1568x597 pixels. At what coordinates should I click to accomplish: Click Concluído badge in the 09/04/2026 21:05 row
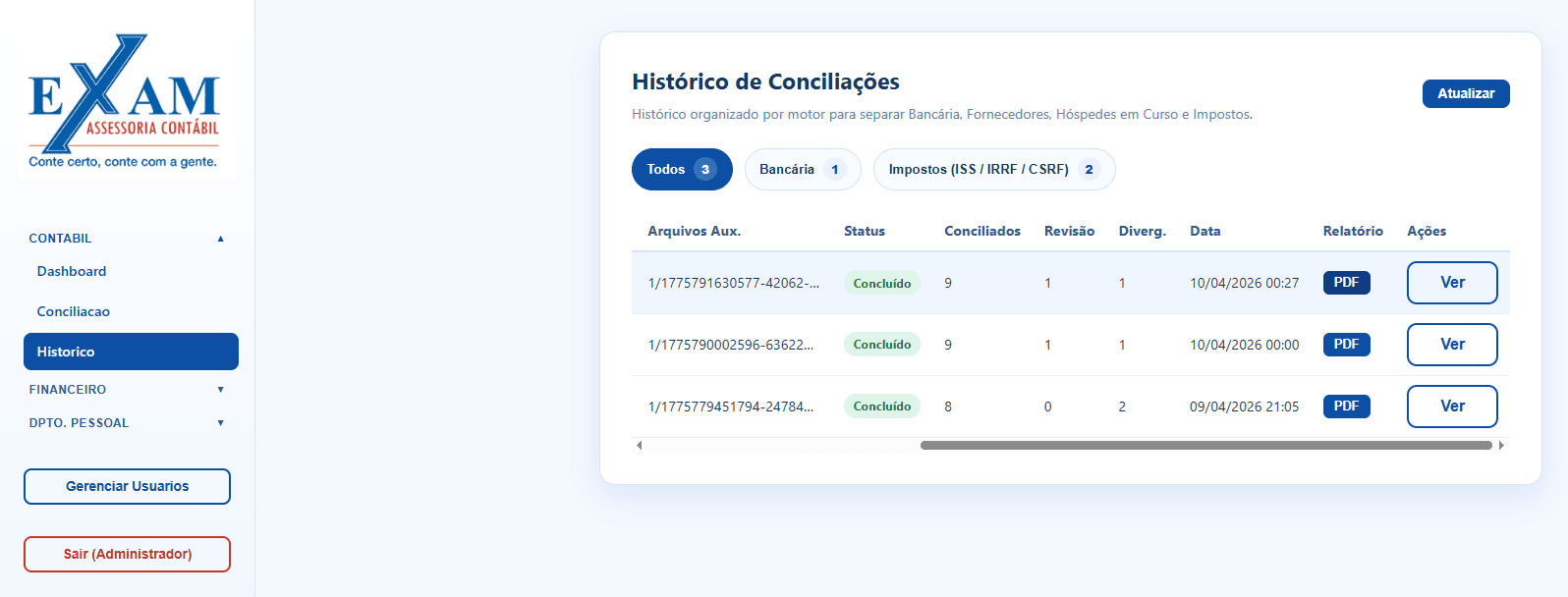point(882,407)
